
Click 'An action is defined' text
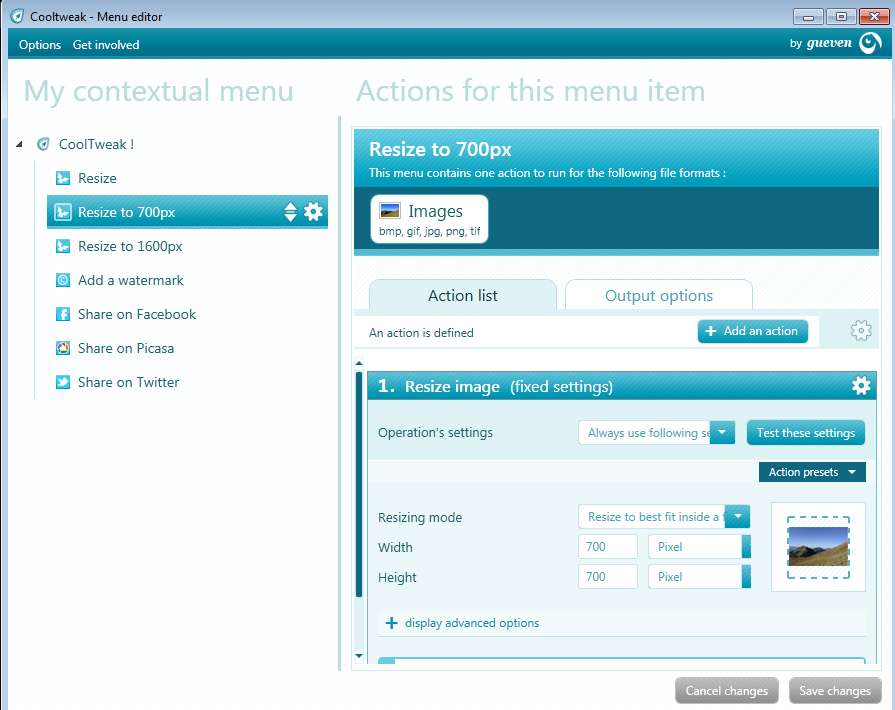(x=421, y=333)
